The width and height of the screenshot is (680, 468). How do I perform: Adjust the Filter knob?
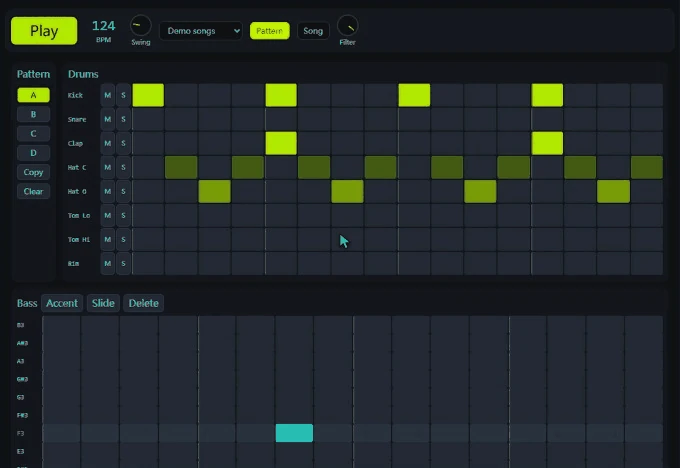tap(347, 26)
